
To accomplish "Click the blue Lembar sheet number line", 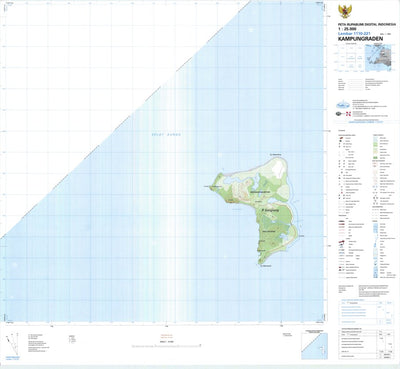I will tap(354, 33).
